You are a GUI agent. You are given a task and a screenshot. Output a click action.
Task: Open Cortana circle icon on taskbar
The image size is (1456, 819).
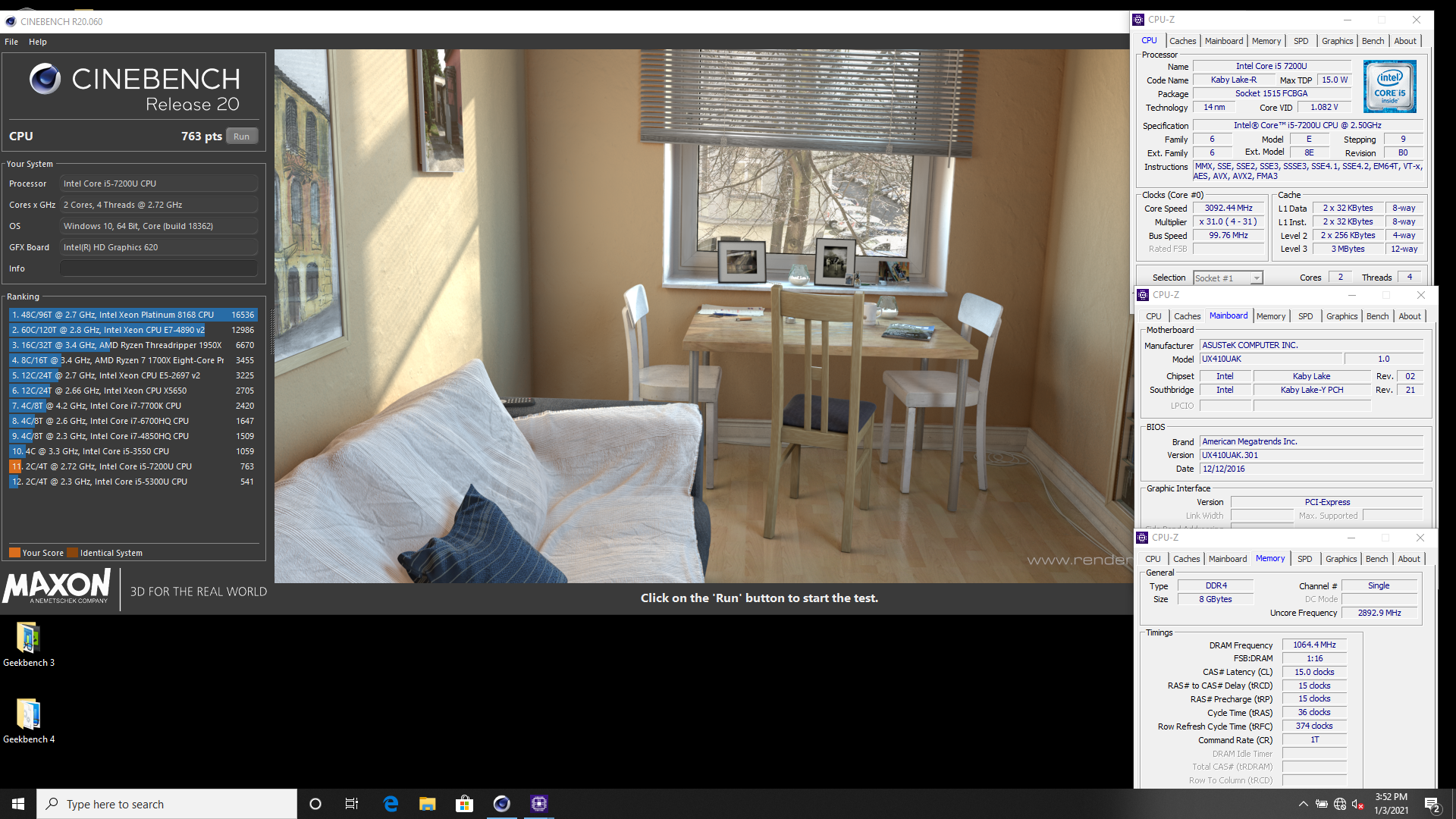(x=315, y=804)
